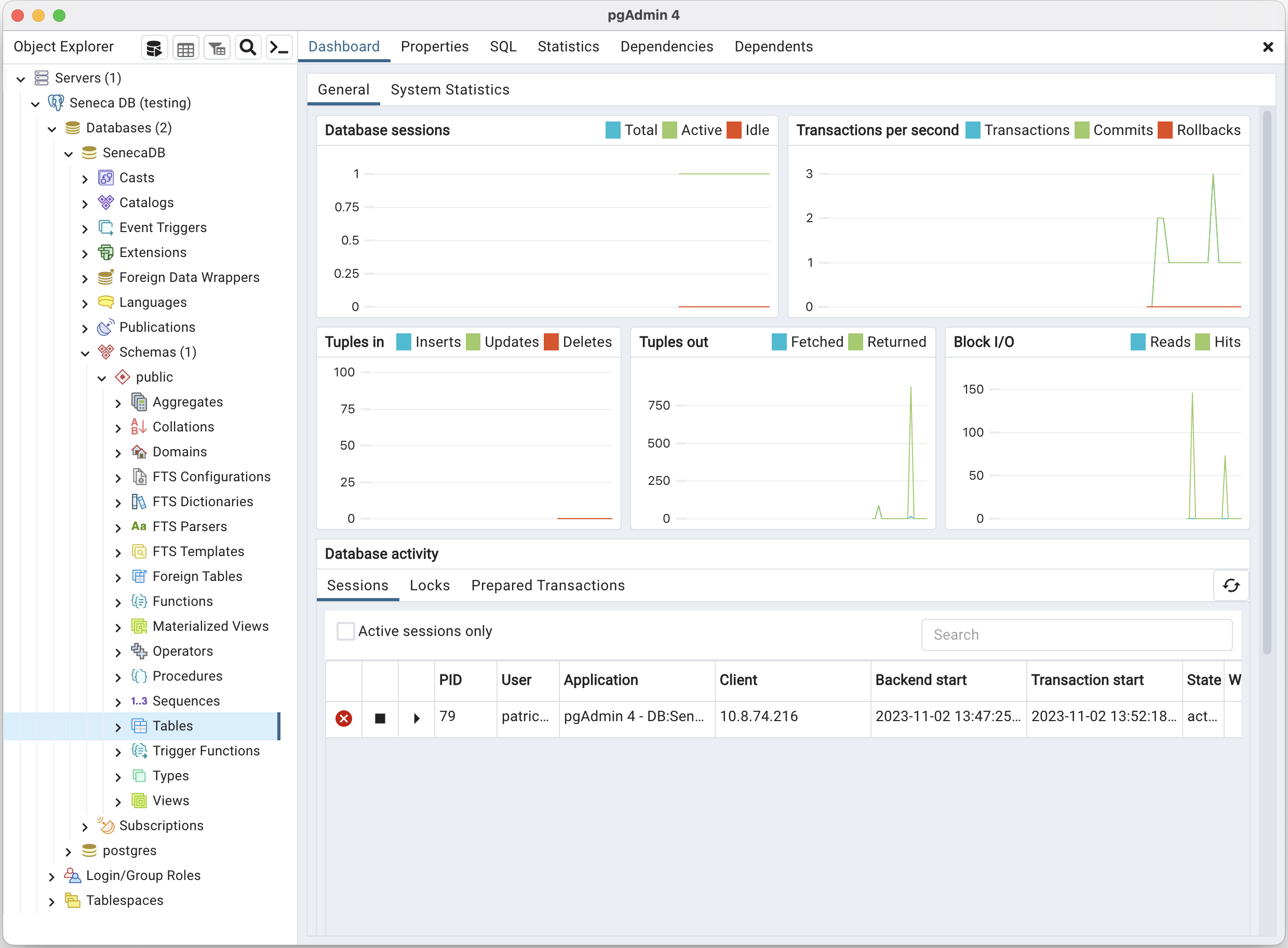Click the Extensions node icon
This screenshot has width=1288, height=948.
[x=106, y=252]
